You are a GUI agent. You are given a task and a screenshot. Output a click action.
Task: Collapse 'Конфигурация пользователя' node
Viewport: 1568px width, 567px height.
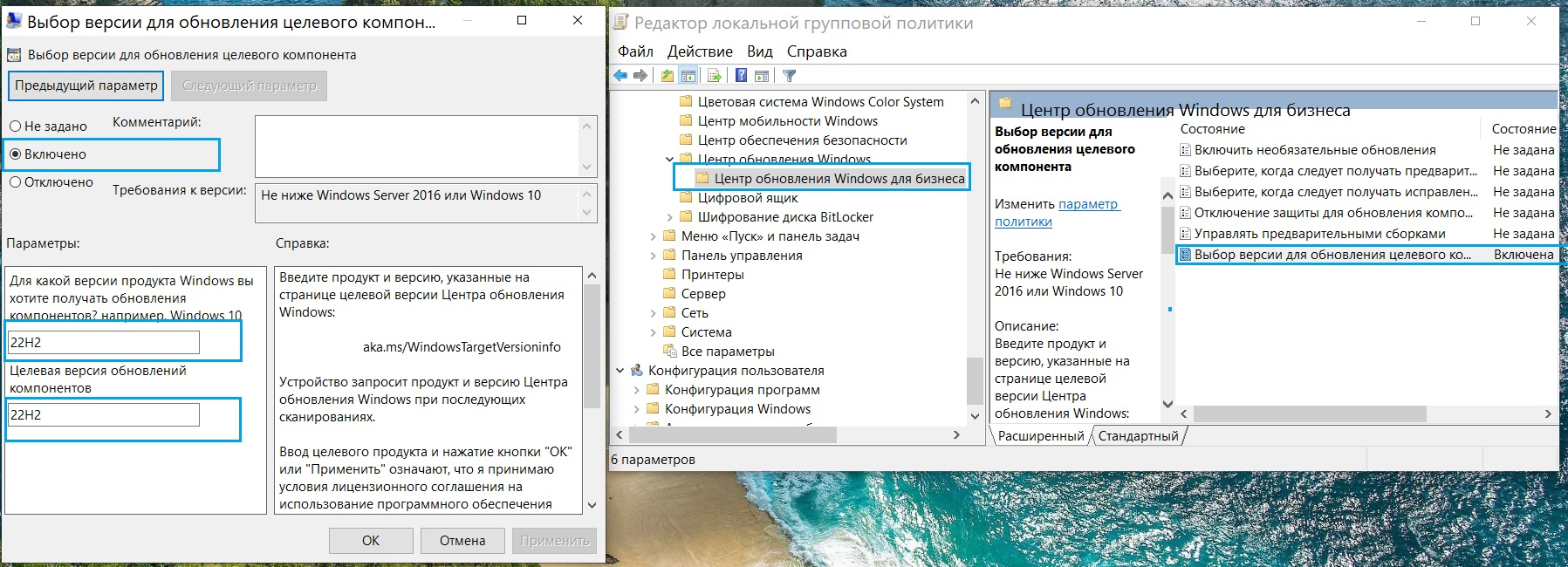(620, 371)
